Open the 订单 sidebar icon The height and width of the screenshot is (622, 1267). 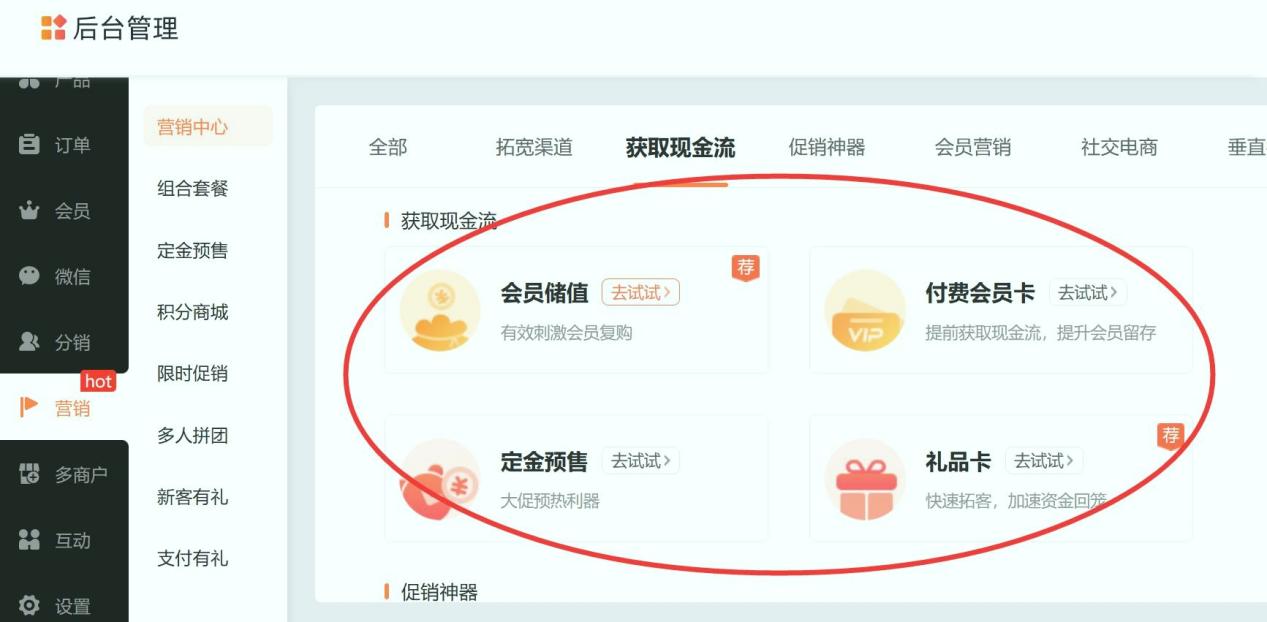[x=30, y=145]
